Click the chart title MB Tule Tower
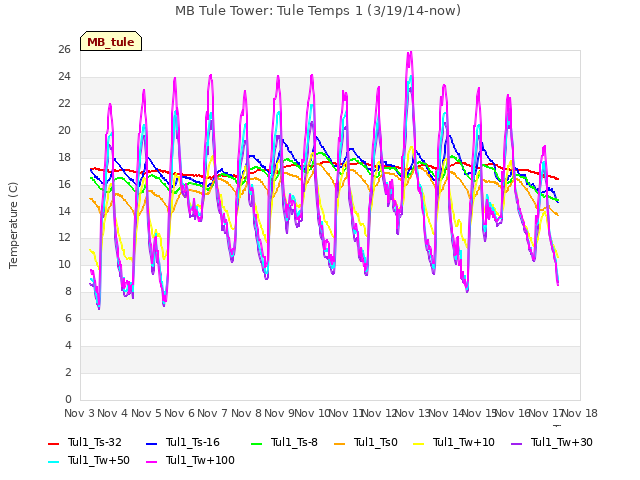640x480 pixels. tap(318, 11)
